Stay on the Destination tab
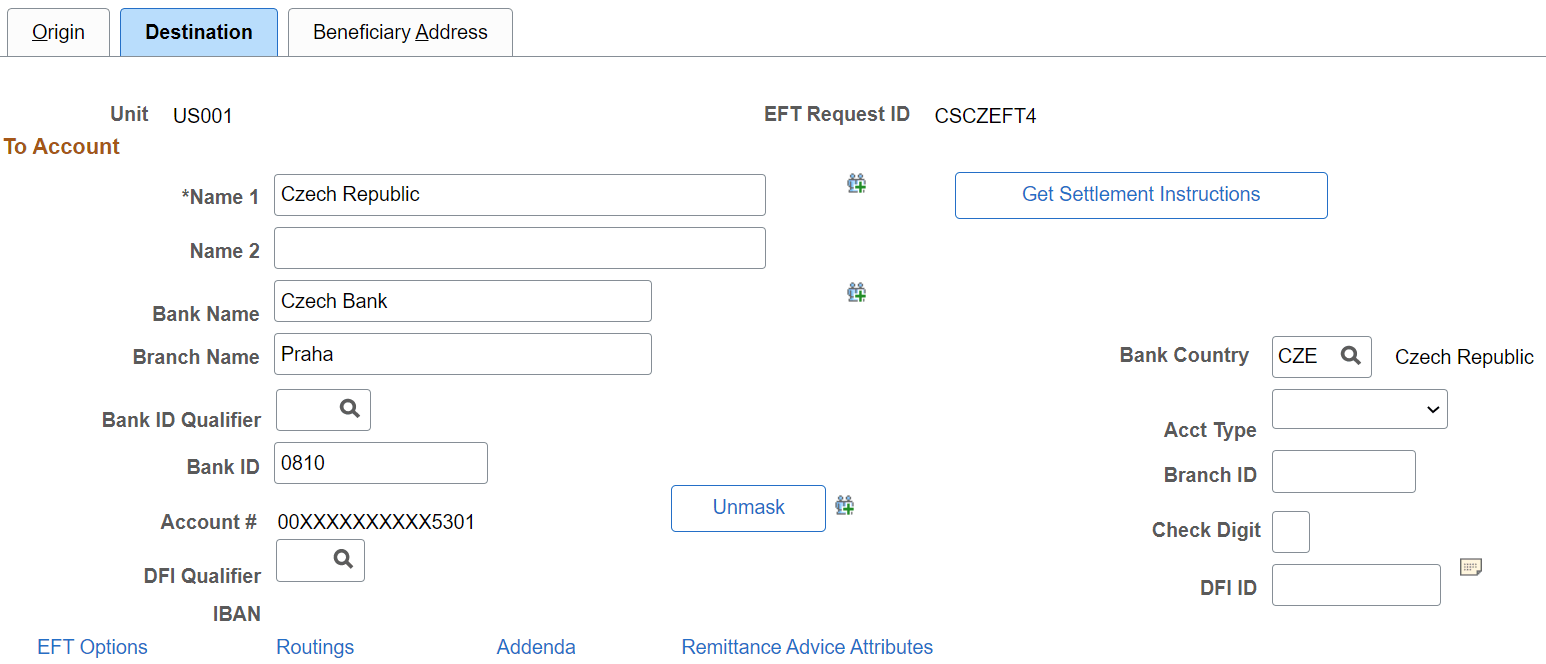The width and height of the screenshot is (1546, 664). click(x=198, y=32)
